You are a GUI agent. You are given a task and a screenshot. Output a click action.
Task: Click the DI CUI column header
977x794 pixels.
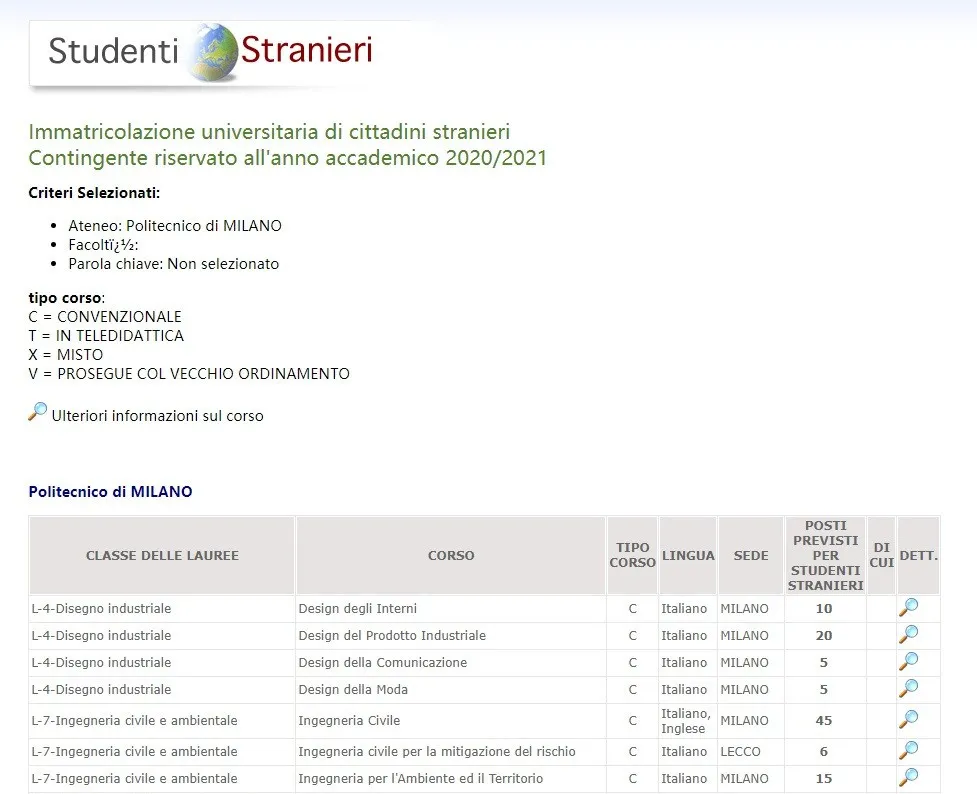882,555
